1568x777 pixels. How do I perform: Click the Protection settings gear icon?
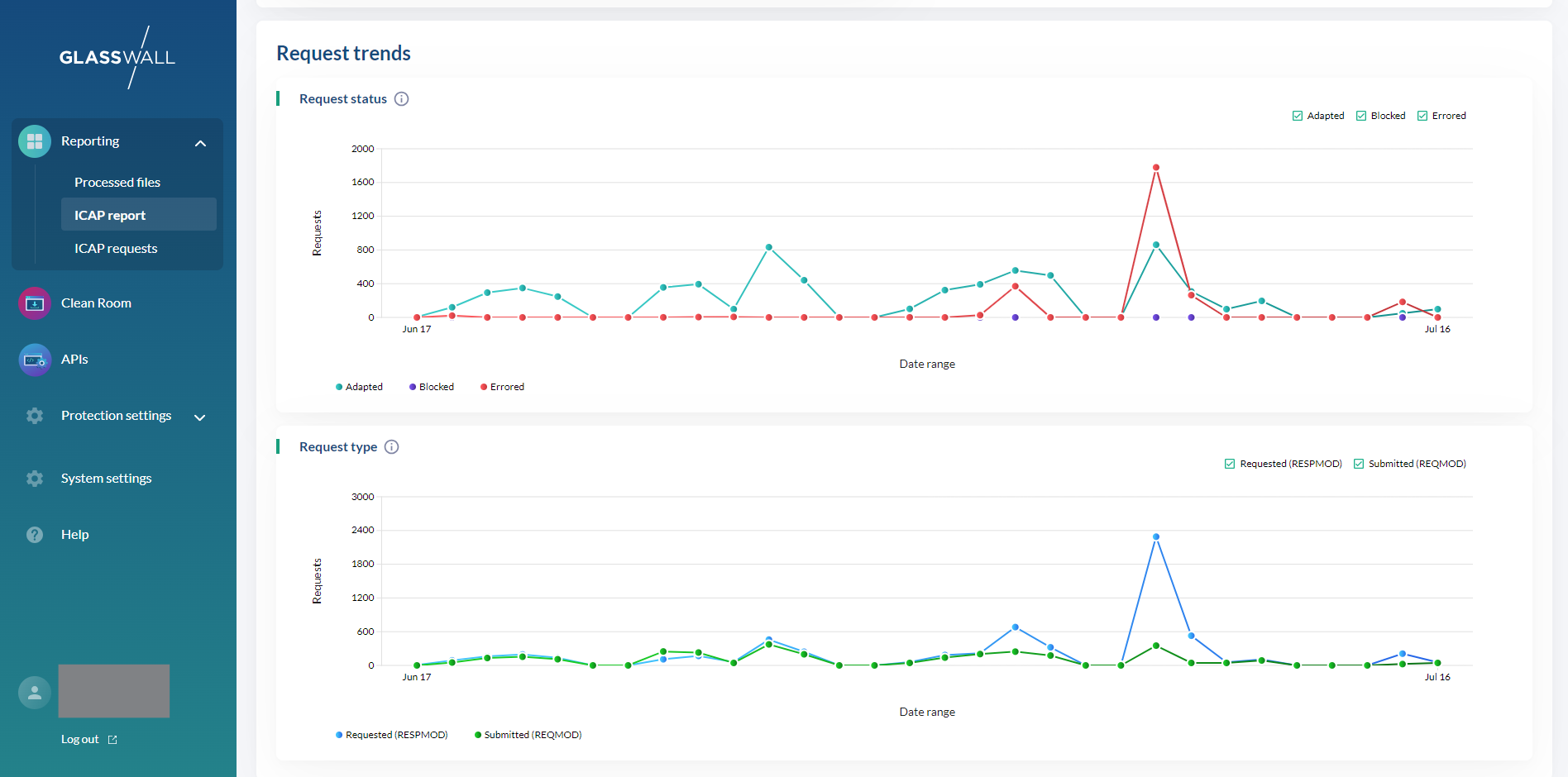pos(35,416)
